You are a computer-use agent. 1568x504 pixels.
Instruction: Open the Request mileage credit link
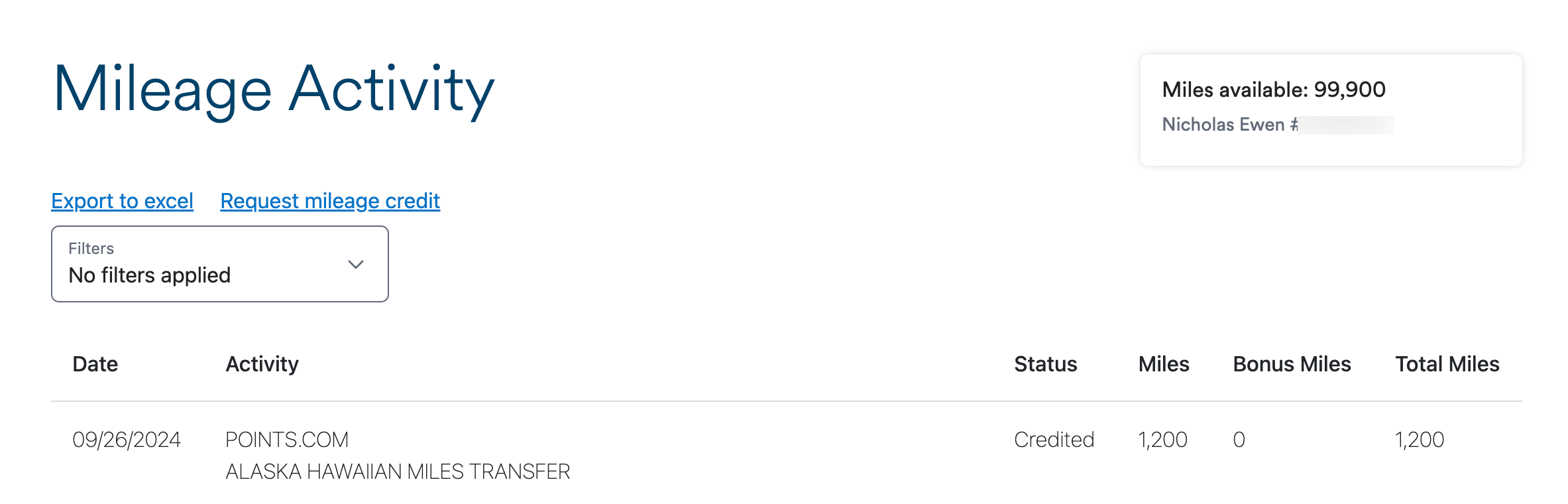pos(330,201)
